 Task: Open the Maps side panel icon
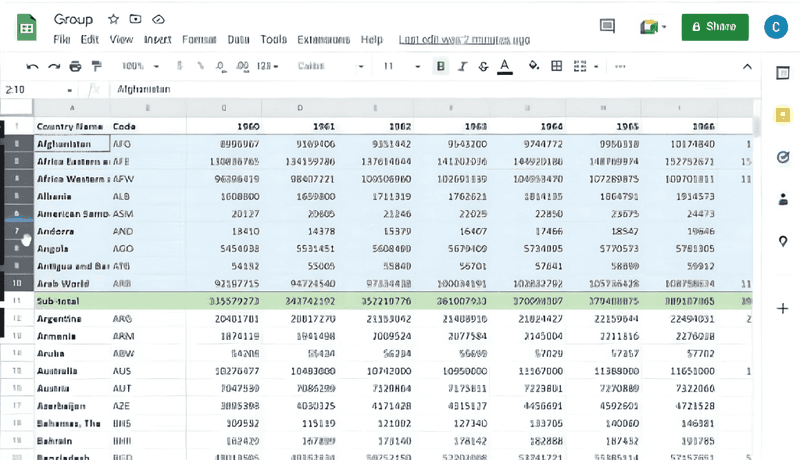click(x=783, y=241)
